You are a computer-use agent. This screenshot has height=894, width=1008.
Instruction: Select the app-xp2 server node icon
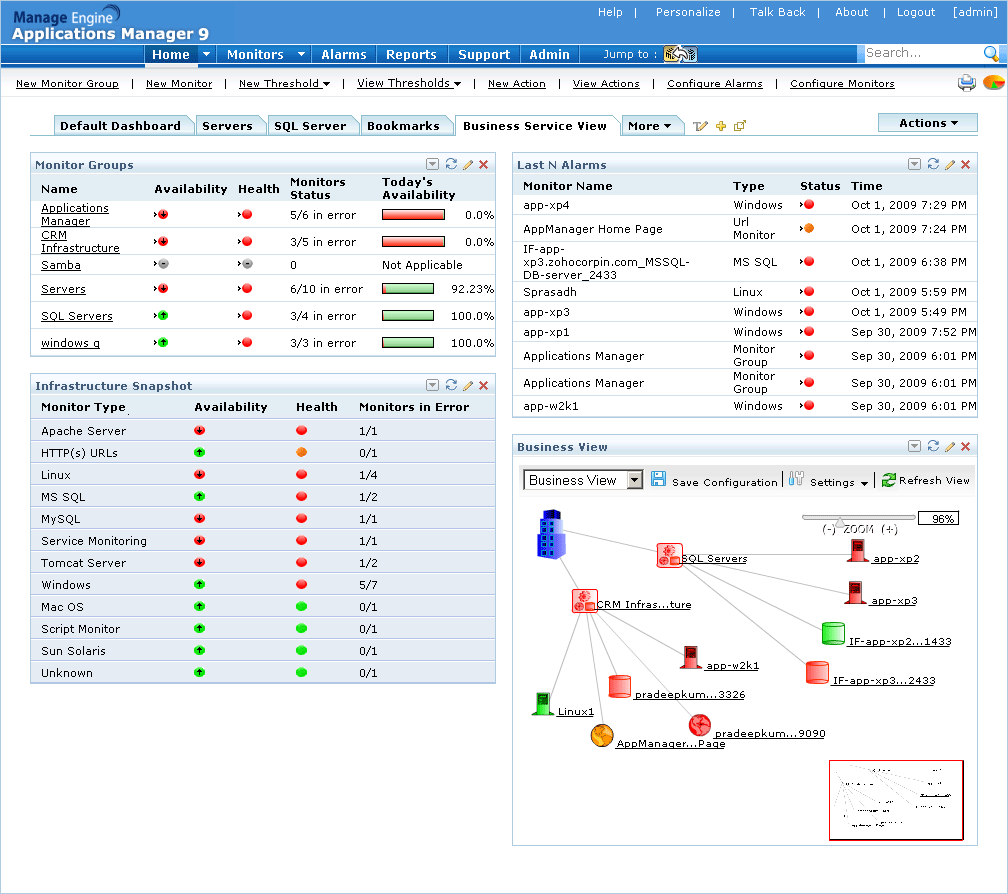pyautogui.click(x=856, y=551)
